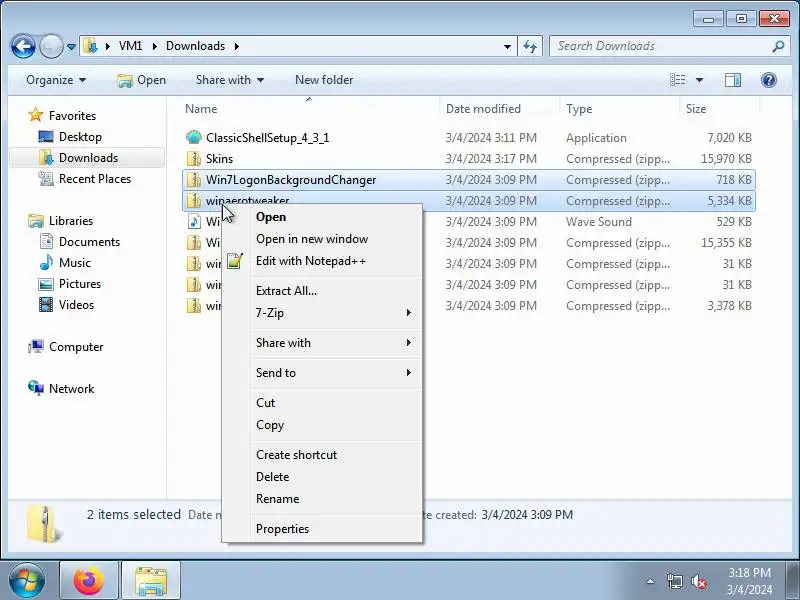Viewport: 800px width, 600px height.
Task: Select the Skins zip folder icon
Action: 194,159
